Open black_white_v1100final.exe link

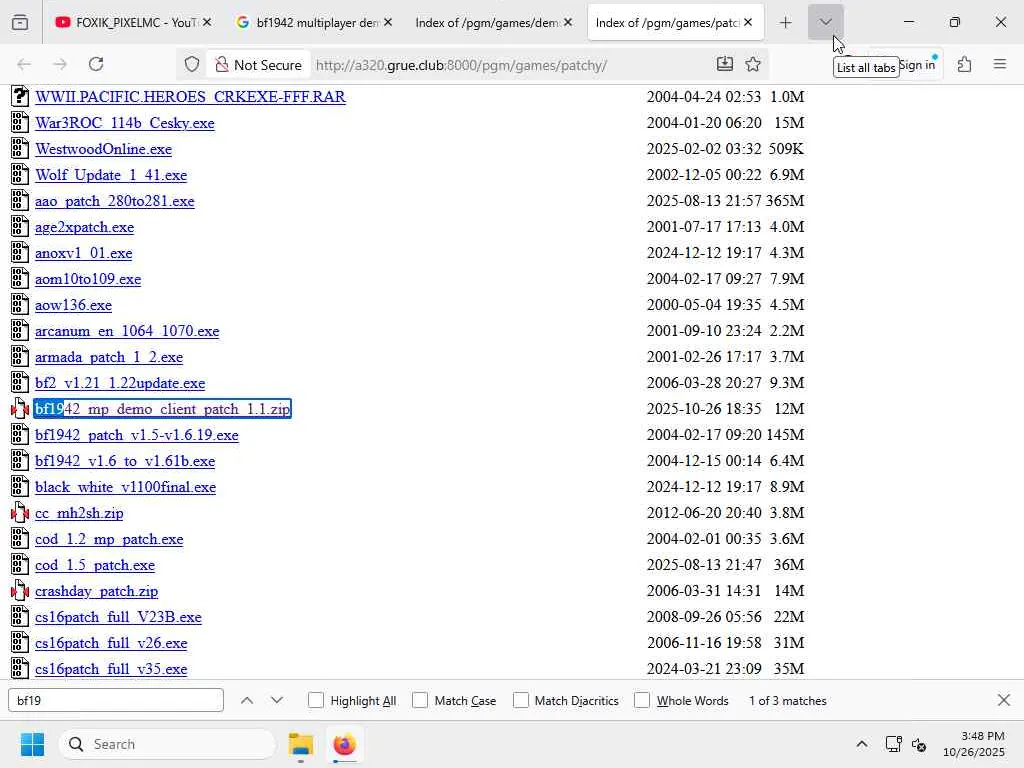125,487
